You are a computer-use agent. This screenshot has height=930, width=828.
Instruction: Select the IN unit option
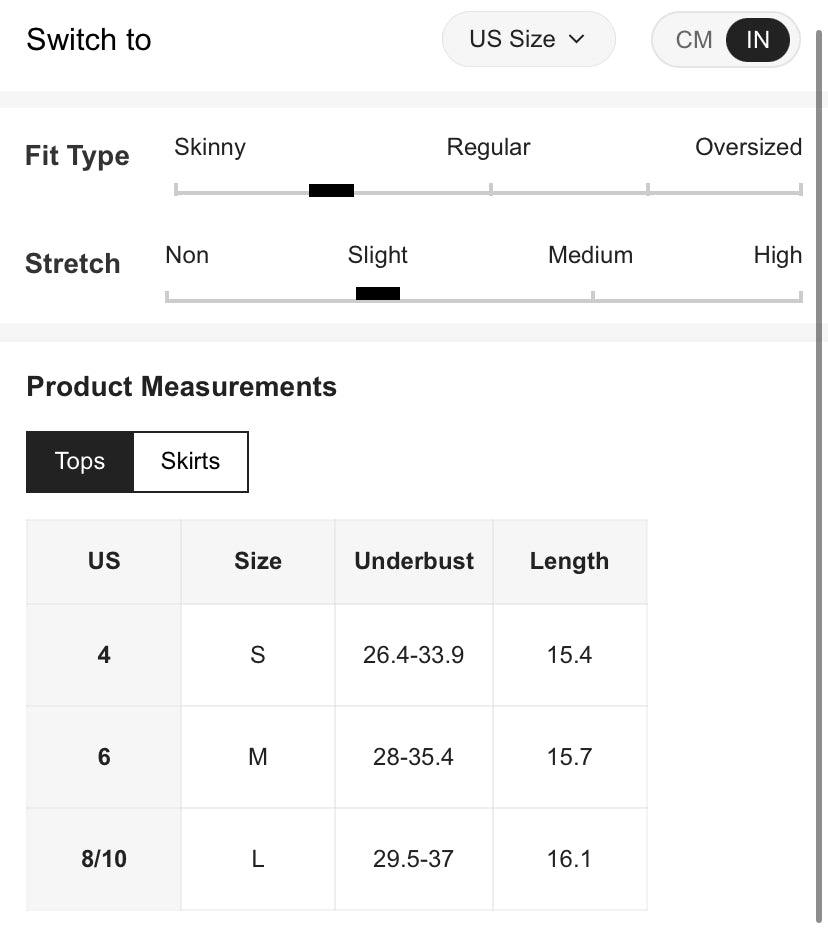[x=758, y=40]
